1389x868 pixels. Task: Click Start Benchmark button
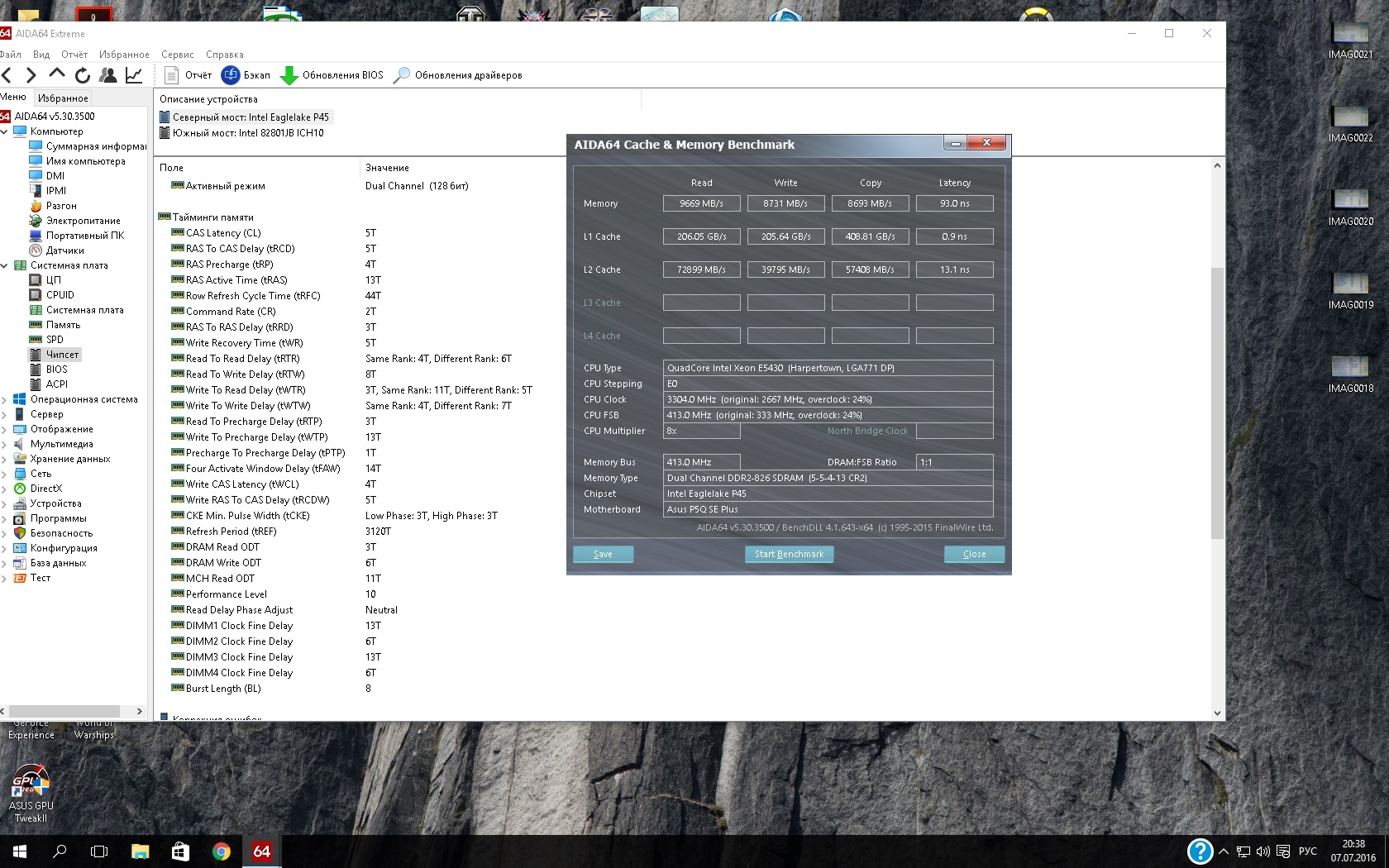tap(790, 554)
